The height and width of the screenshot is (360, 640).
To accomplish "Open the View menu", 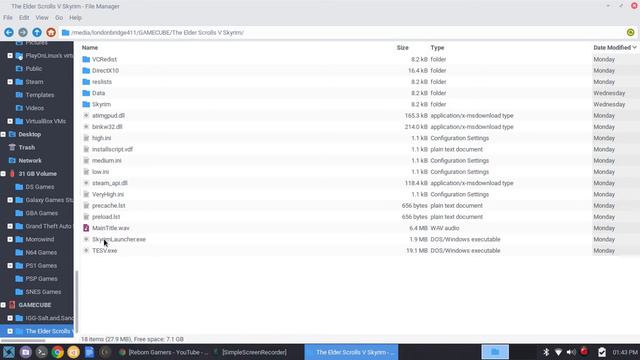I will click(42, 18).
